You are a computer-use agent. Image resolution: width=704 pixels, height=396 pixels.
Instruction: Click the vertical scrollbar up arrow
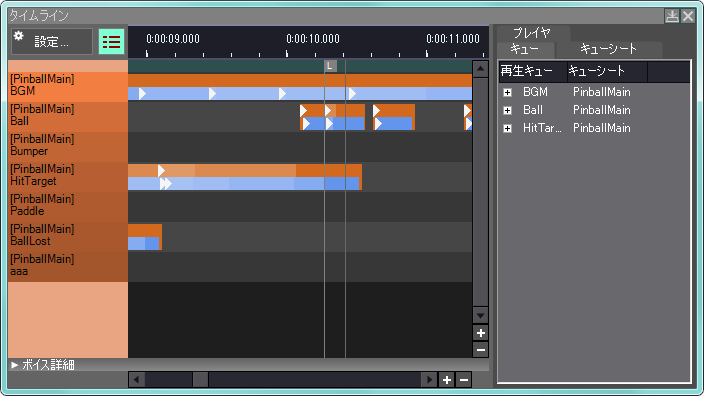tap(480, 69)
